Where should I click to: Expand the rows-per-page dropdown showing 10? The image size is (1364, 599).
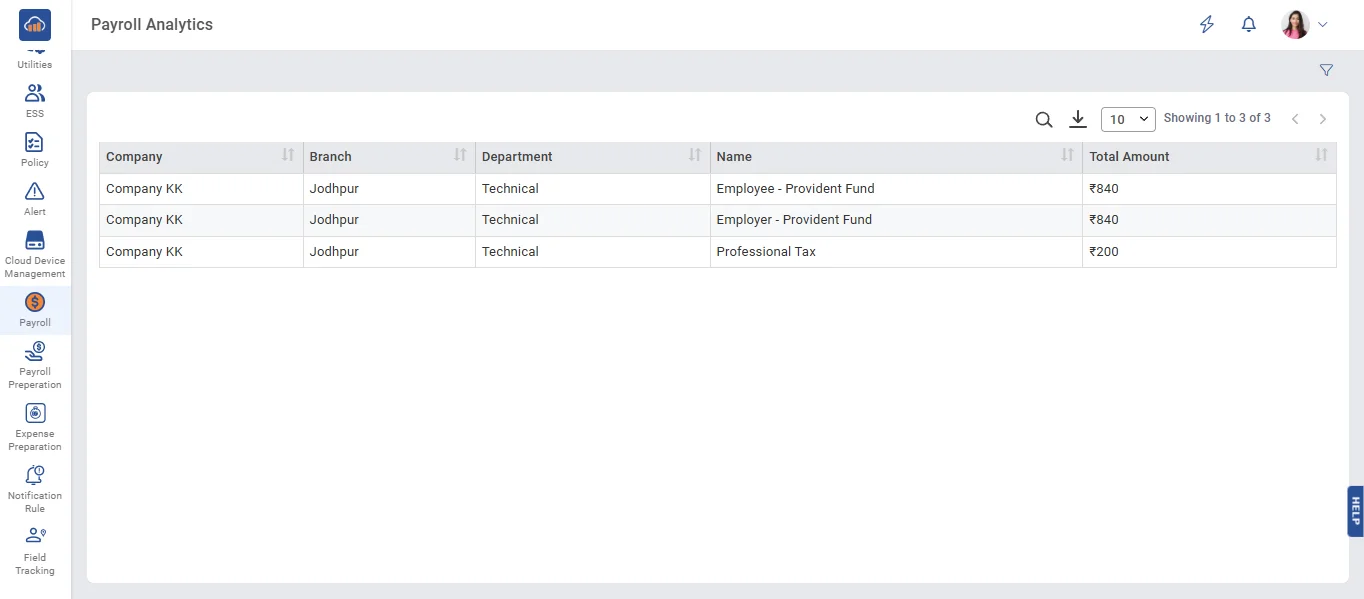coord(1128,119)
